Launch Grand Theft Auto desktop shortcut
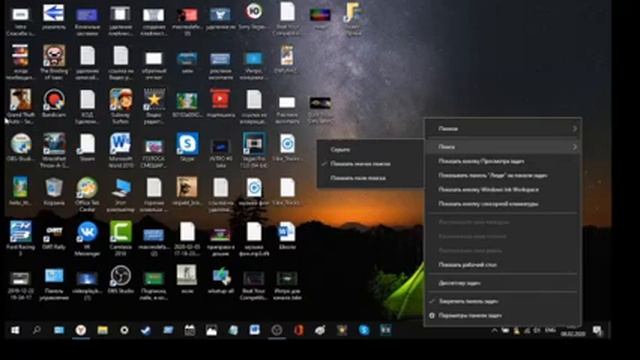This screenshot has width=640, height=360. pos(20,105)
